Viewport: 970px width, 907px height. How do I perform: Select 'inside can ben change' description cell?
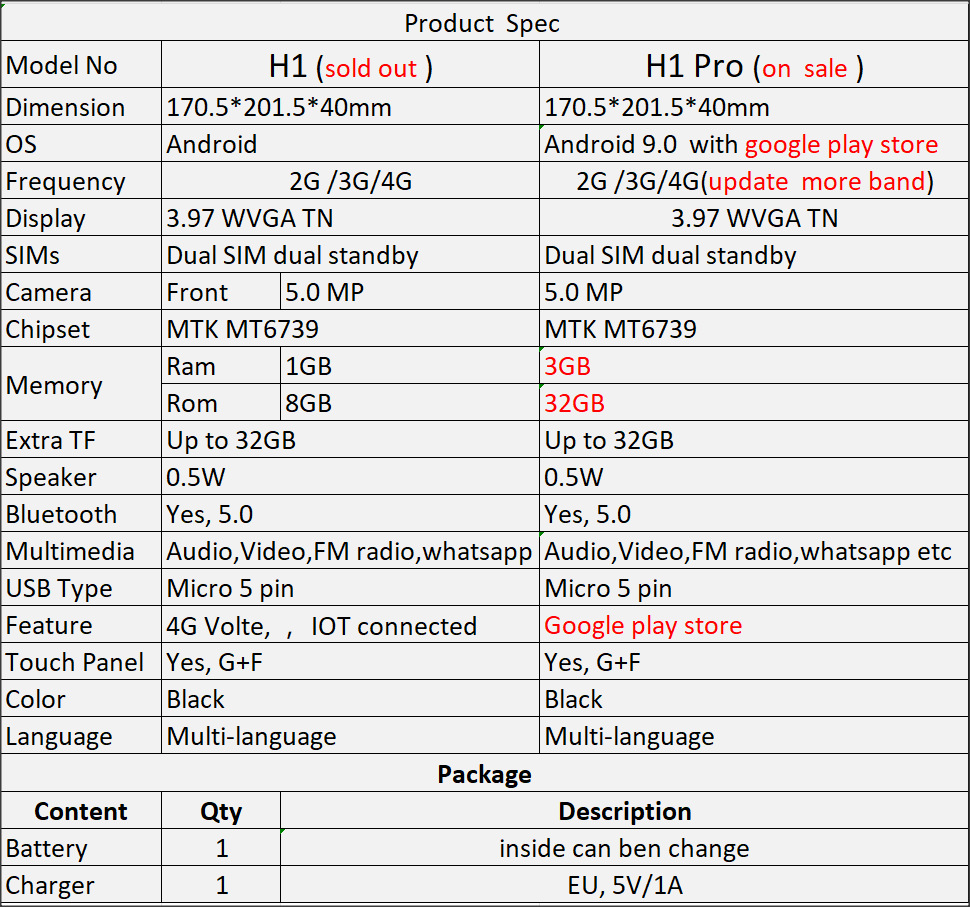coord(625,848)
